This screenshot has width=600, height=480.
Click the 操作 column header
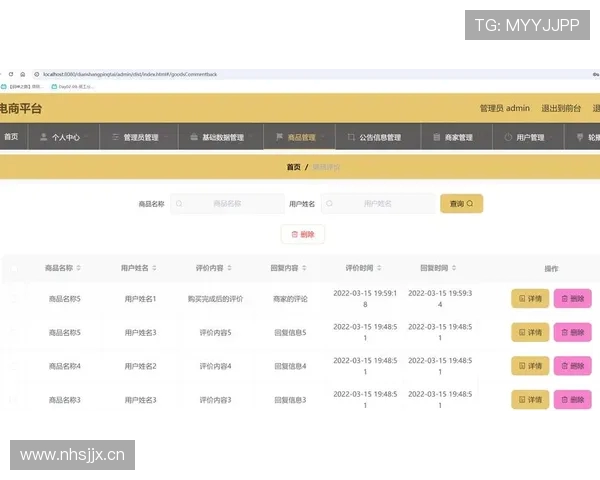point(551,269)
